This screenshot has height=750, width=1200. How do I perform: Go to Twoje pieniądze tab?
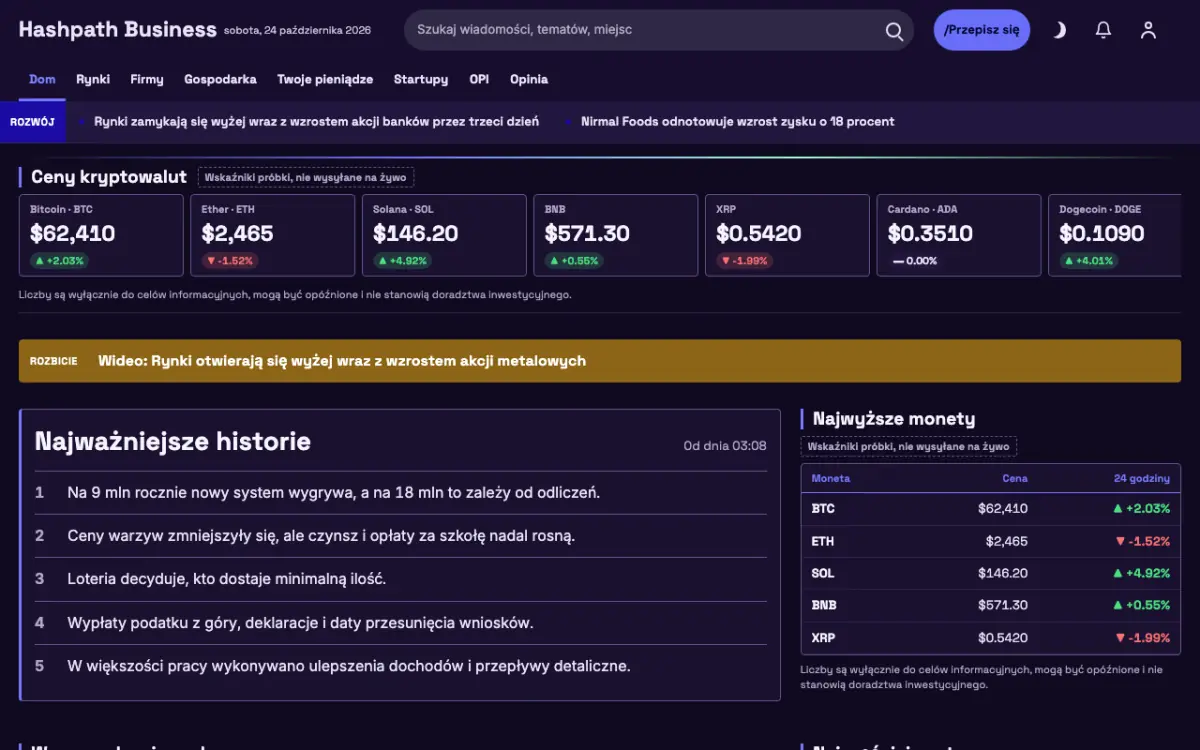tap(325, 80)
